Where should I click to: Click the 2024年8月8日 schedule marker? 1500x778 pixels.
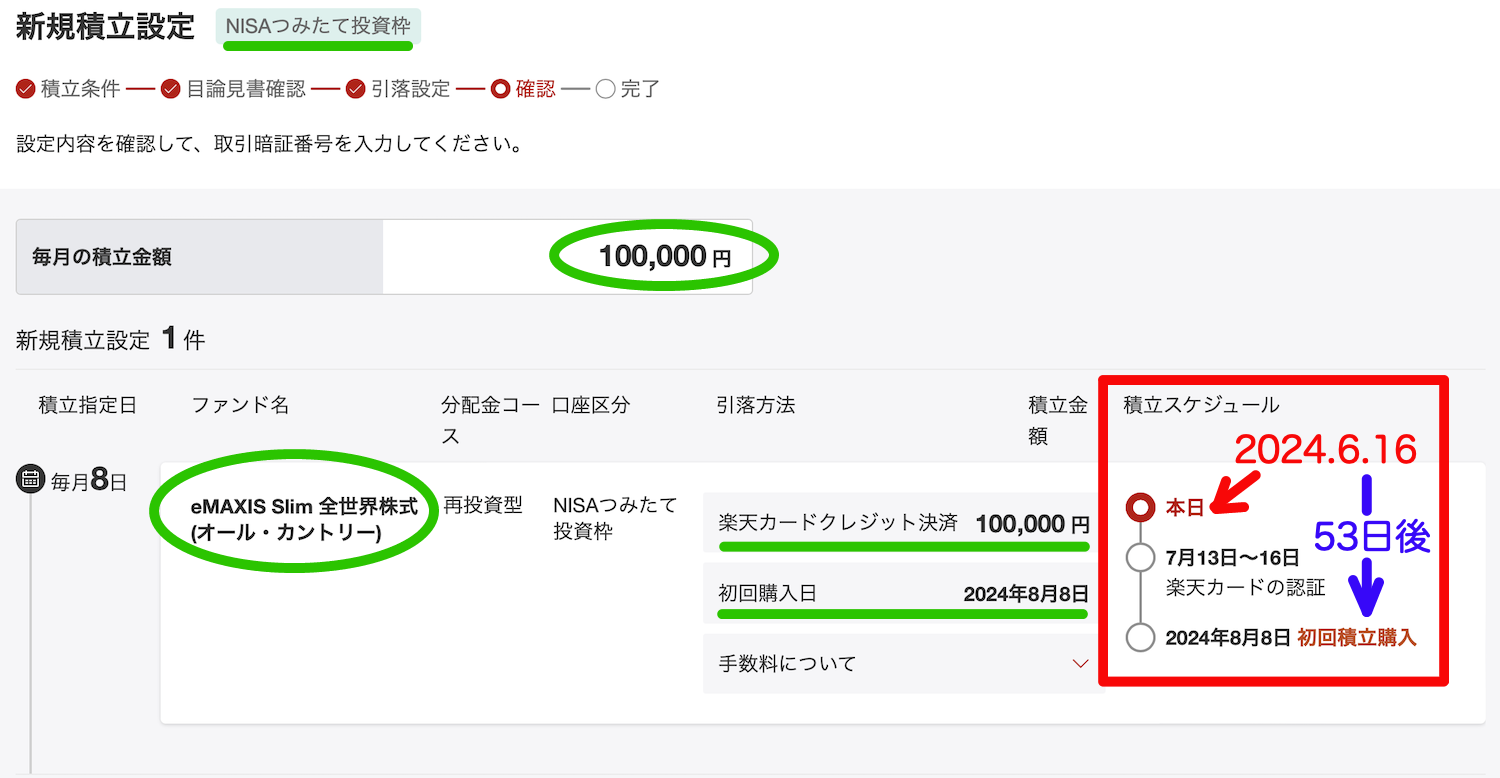click(1140, 637)
